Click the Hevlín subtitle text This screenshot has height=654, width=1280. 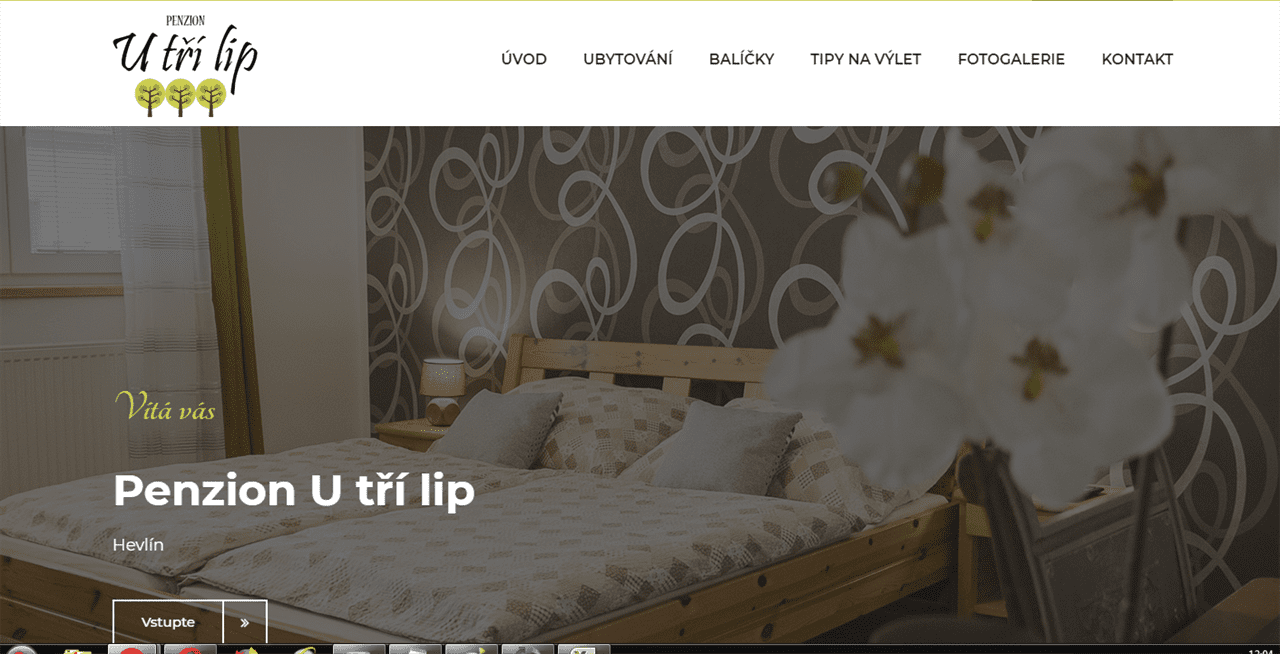click(x=138, y=545)
